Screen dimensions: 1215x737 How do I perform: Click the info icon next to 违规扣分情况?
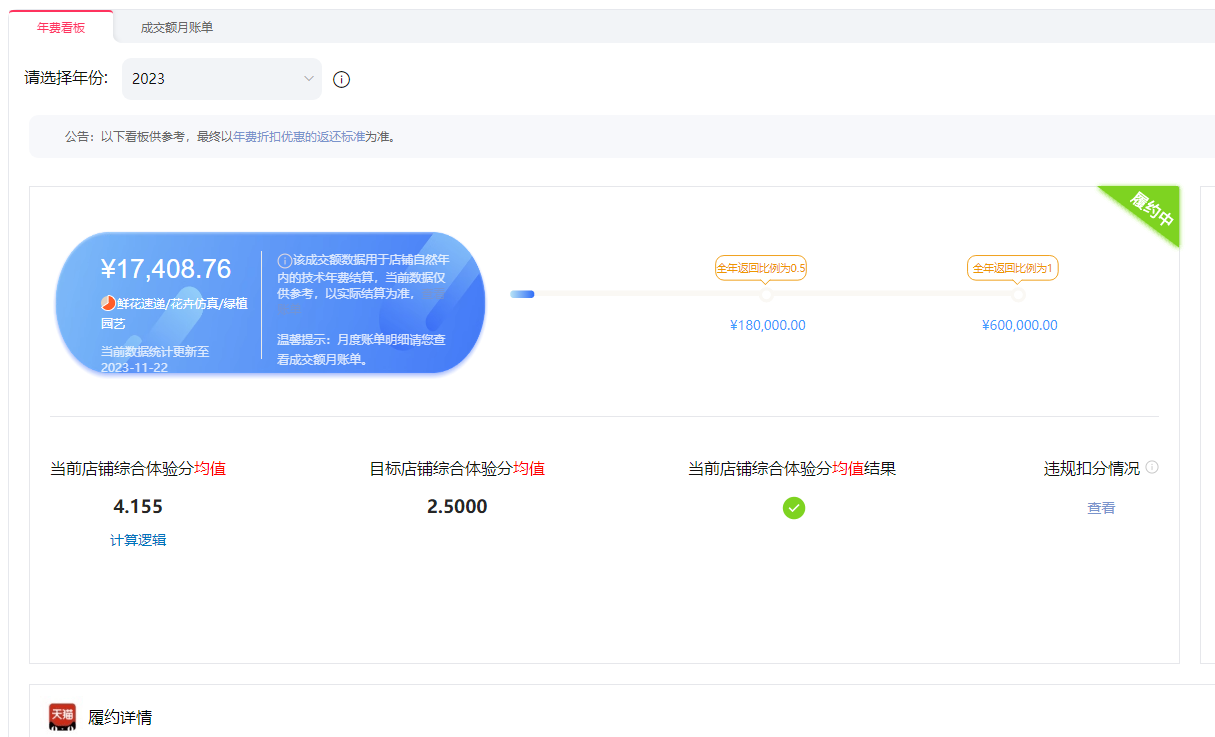click(x=1152, y=467)
